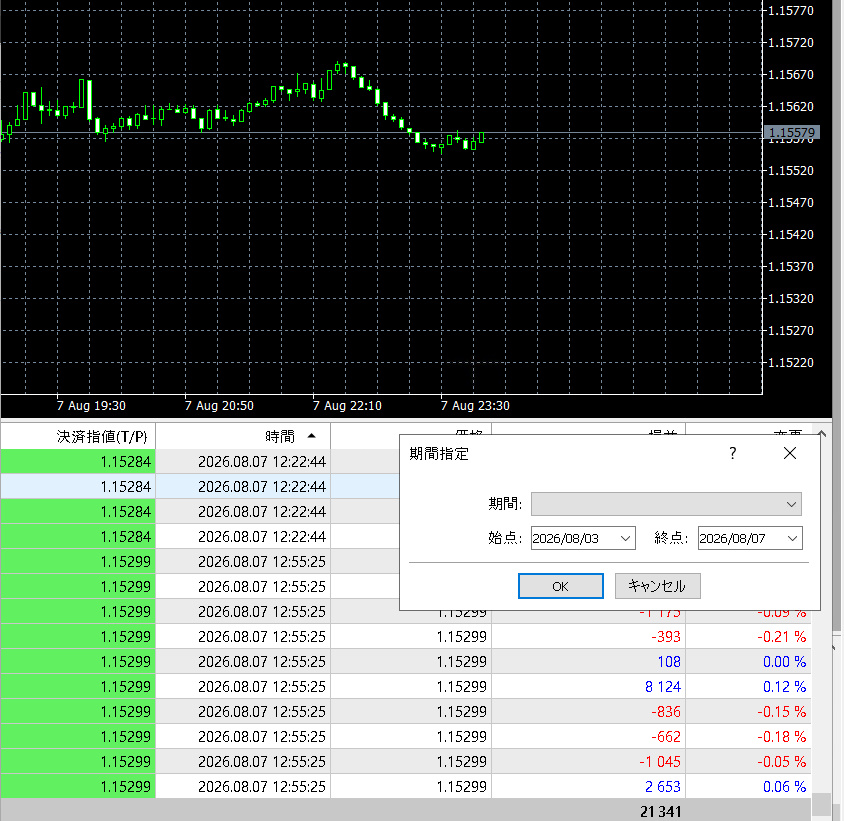The image size is (844, 821).
Task: Click the scroll up arrow of trade list
Action: (x=821, y=433)
